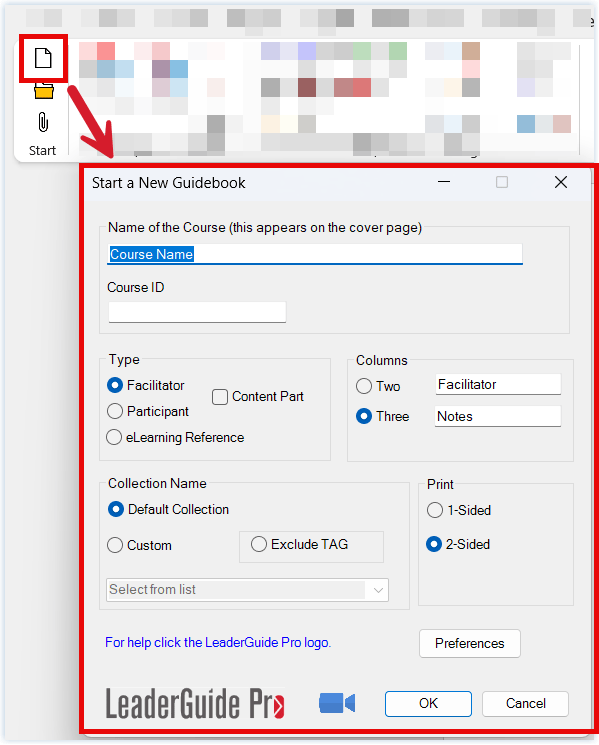
Task: Select Two columns option
Action: pos(364,386)
